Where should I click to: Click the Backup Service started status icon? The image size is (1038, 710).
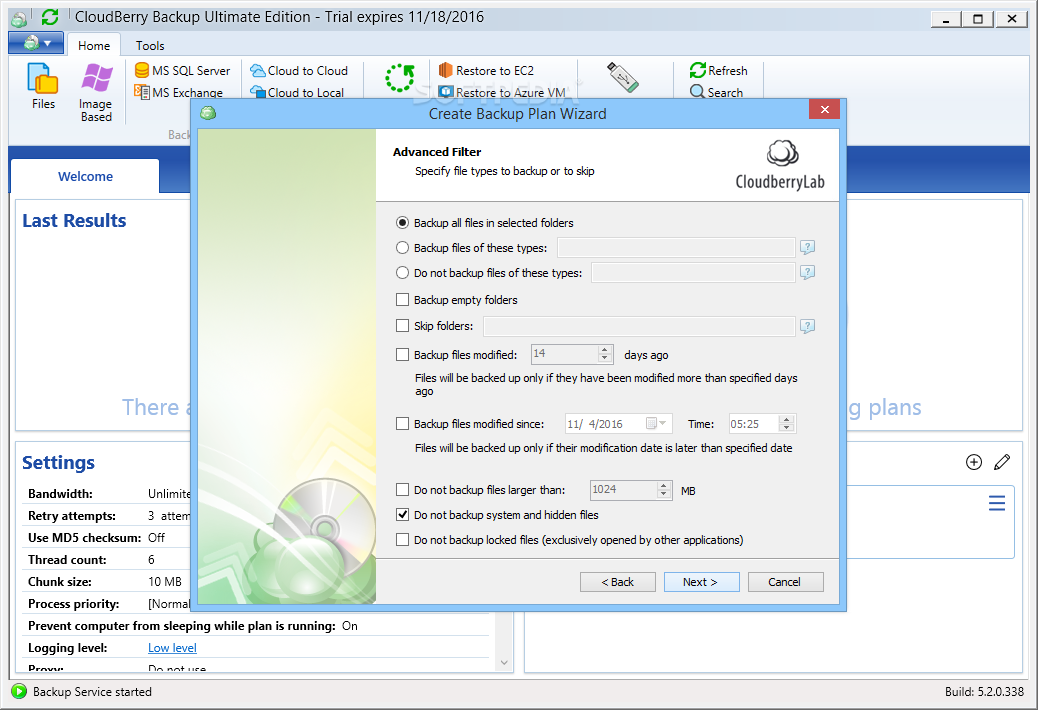click(19, 691)
